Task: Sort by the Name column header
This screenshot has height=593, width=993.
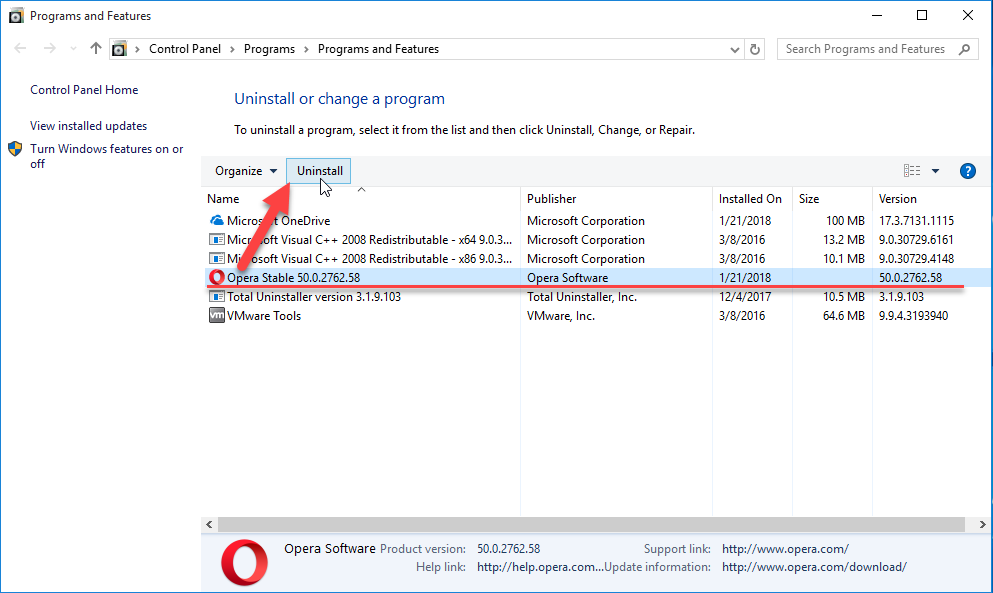Action: click(223, 199)
